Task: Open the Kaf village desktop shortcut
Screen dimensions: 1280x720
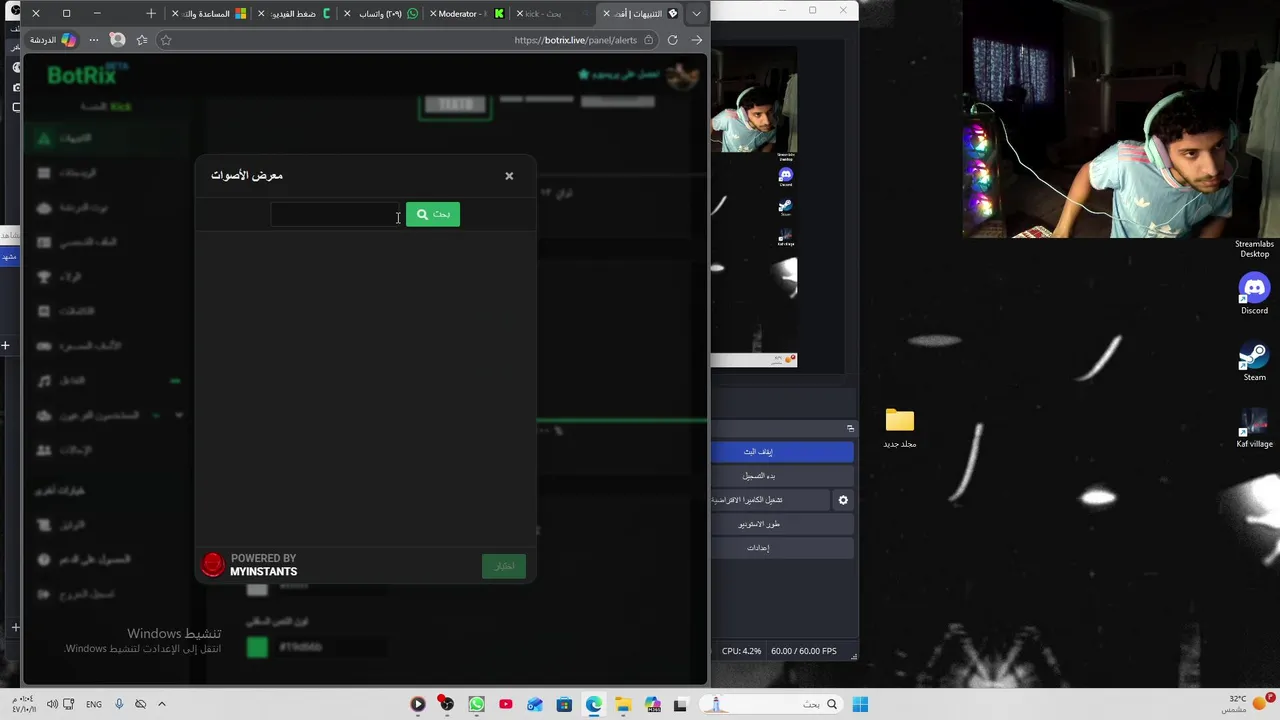Action: click(x=1254, y=427)
